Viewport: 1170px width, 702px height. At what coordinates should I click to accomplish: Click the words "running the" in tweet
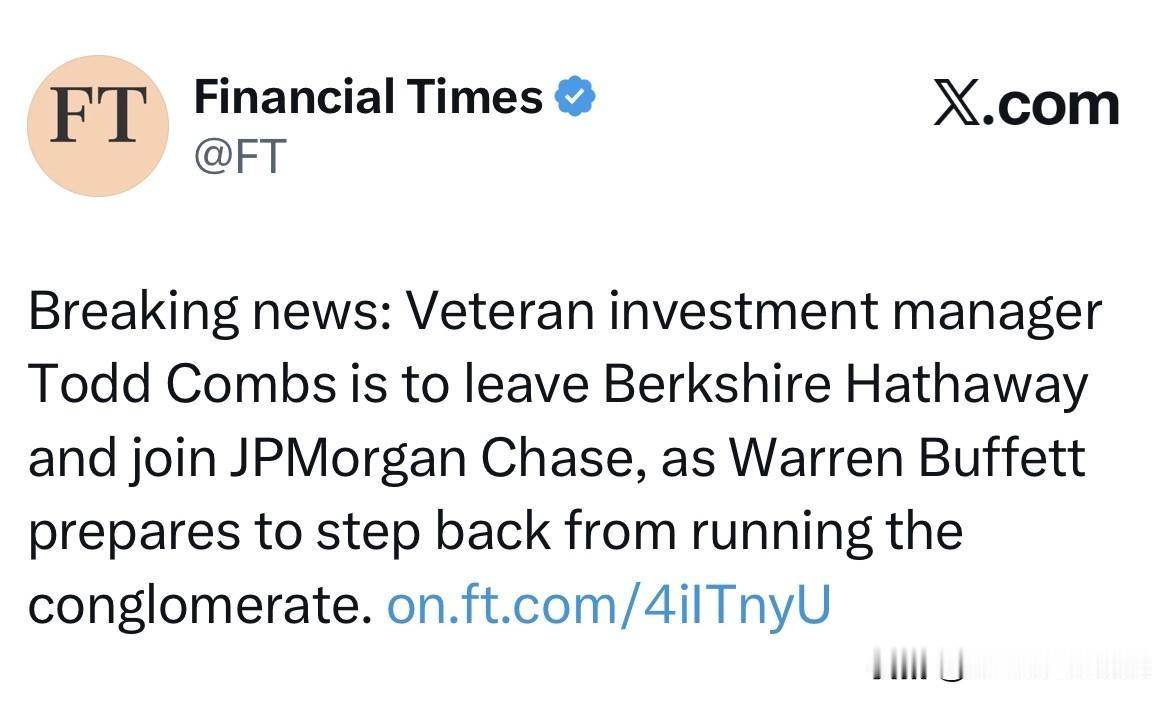pyautogui.click(x=826, y=532)
